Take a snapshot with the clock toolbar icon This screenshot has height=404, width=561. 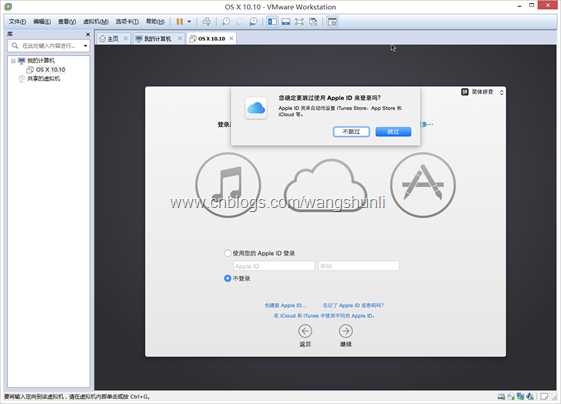[226, 21]
